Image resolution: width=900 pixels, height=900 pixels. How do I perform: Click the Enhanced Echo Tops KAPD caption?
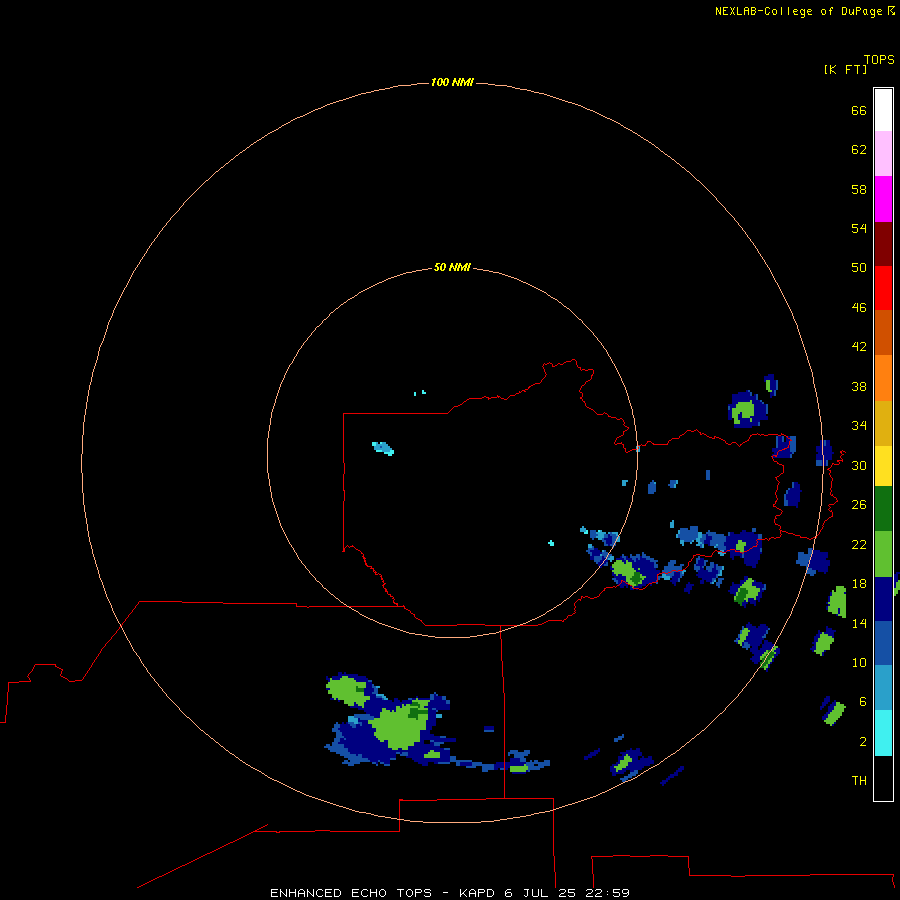[450, 893]
